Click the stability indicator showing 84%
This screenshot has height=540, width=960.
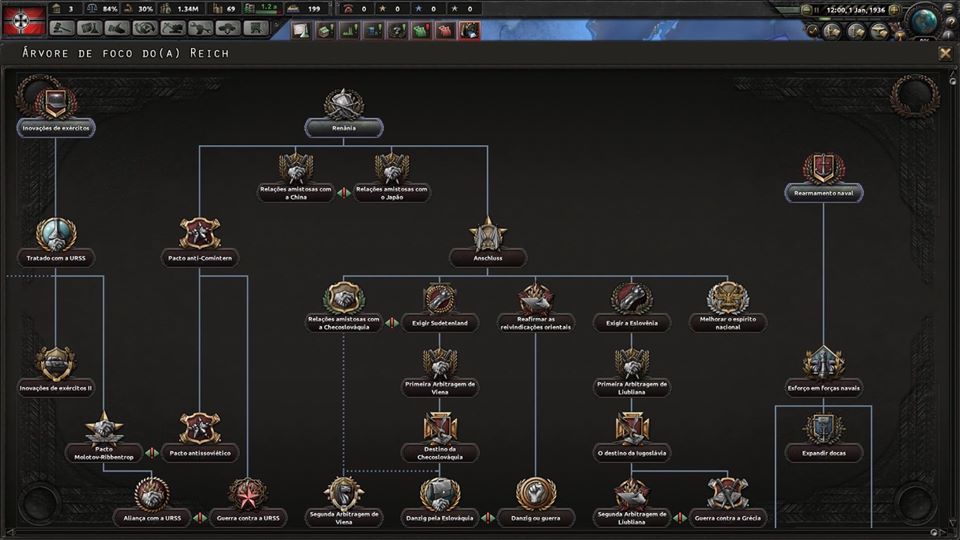pos(102,9)
